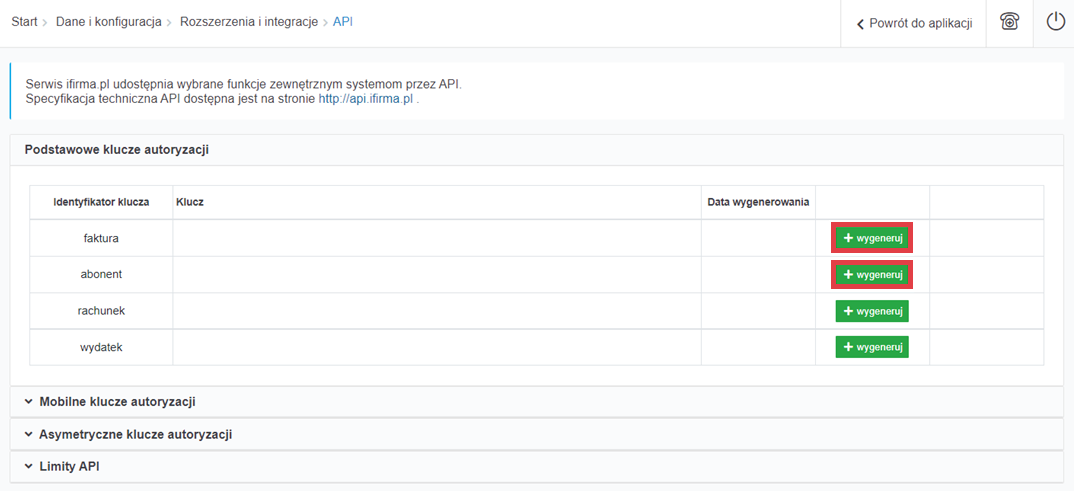Generate key for rachunek

click(x=872, y=311)
